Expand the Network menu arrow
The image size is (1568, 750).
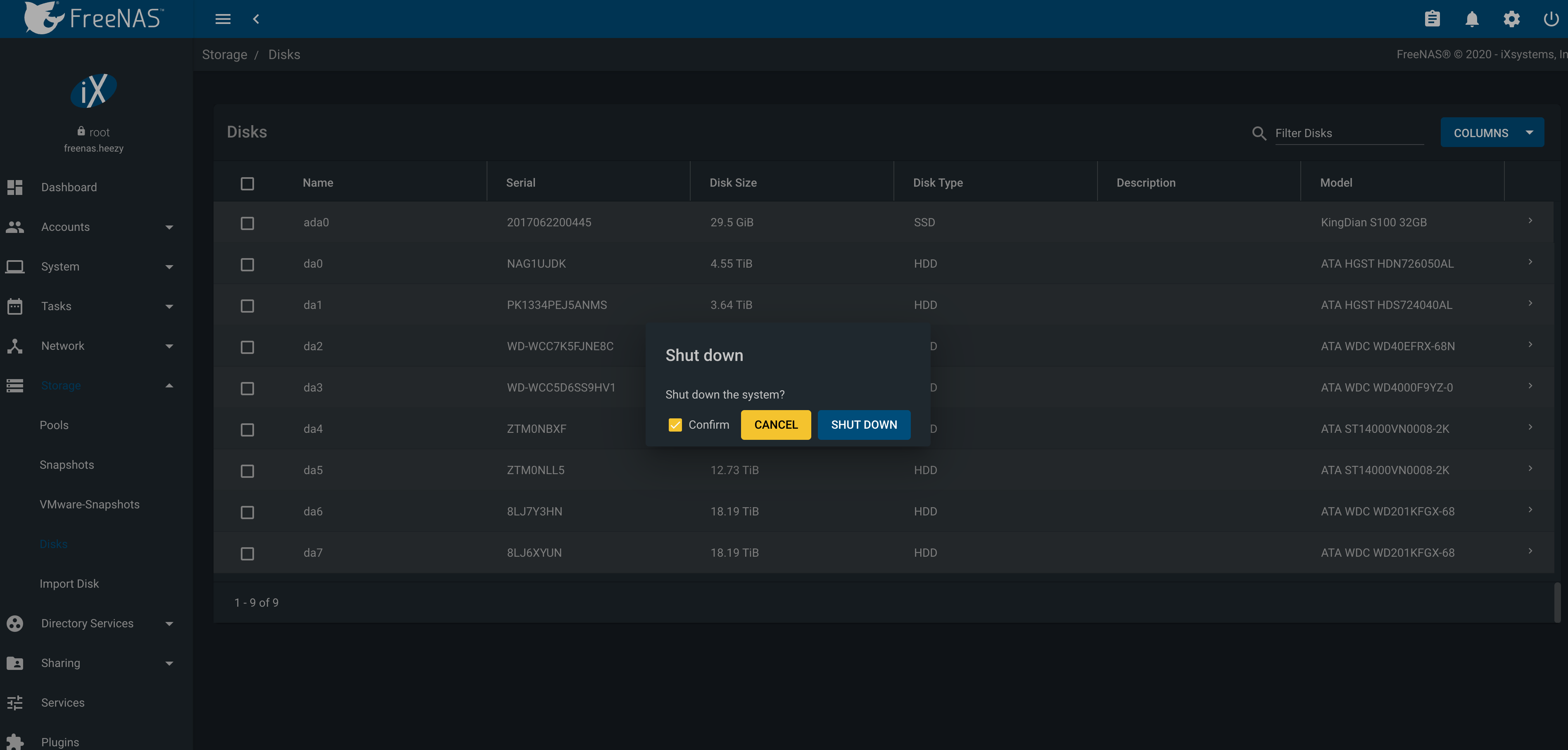tap(169, 346)
